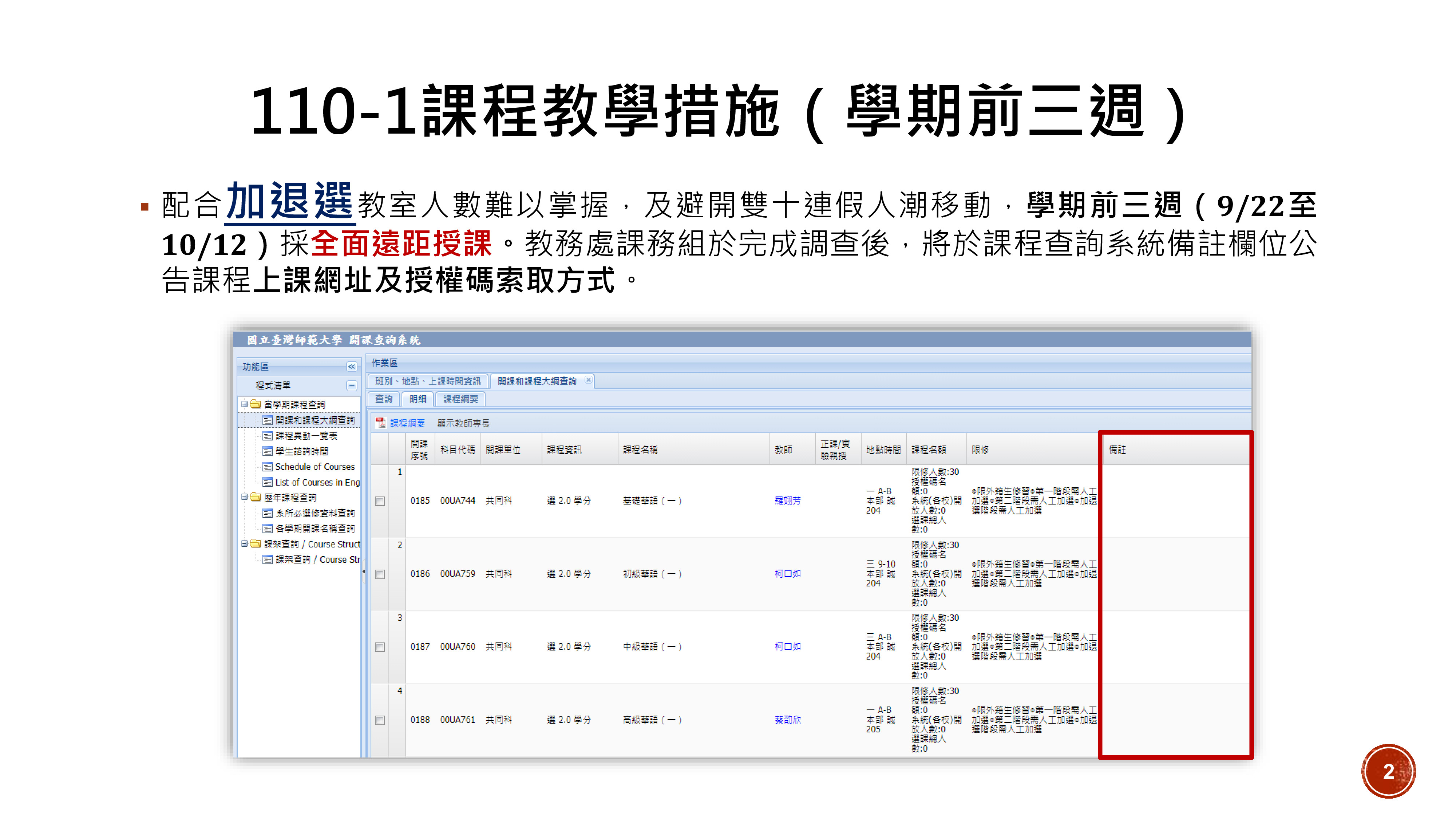Collapse the 歷年課程查詢 tree node

(244, 497)
